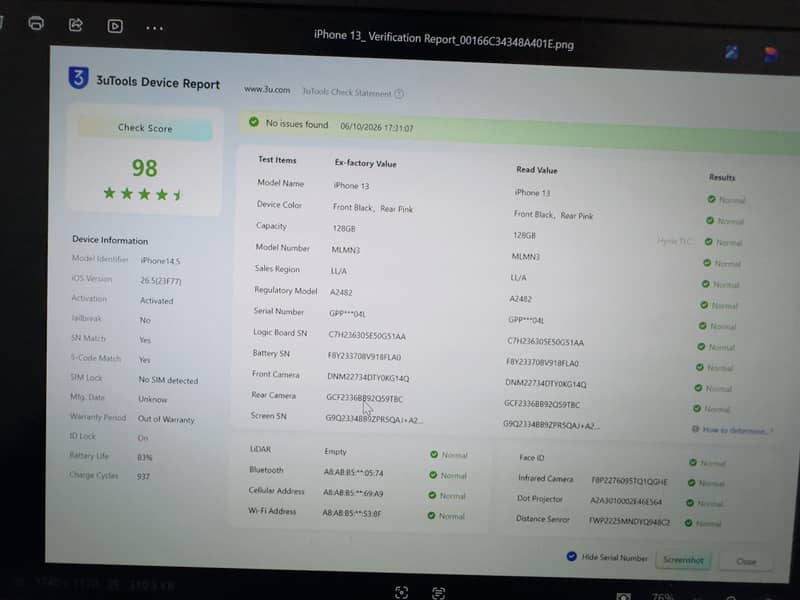Click Battery Life value 83%
800x600 pixels.
[144, 457]
